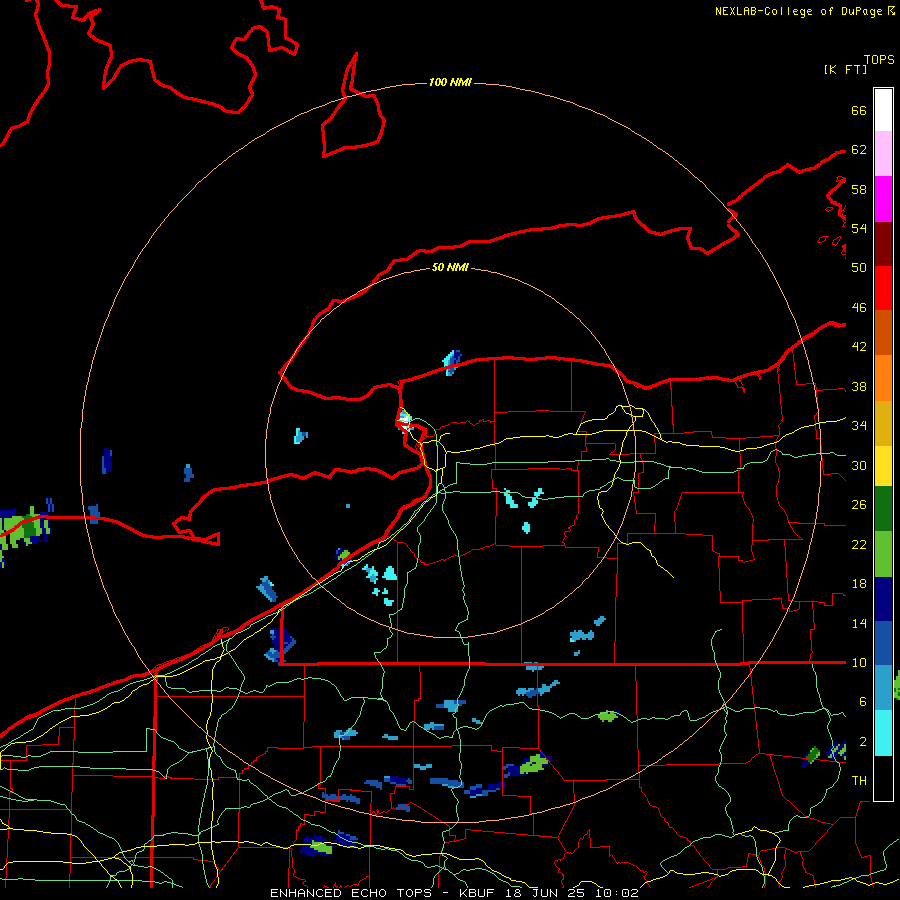
Task: Pick the cyan legend swatch
Action: (883, 733)
